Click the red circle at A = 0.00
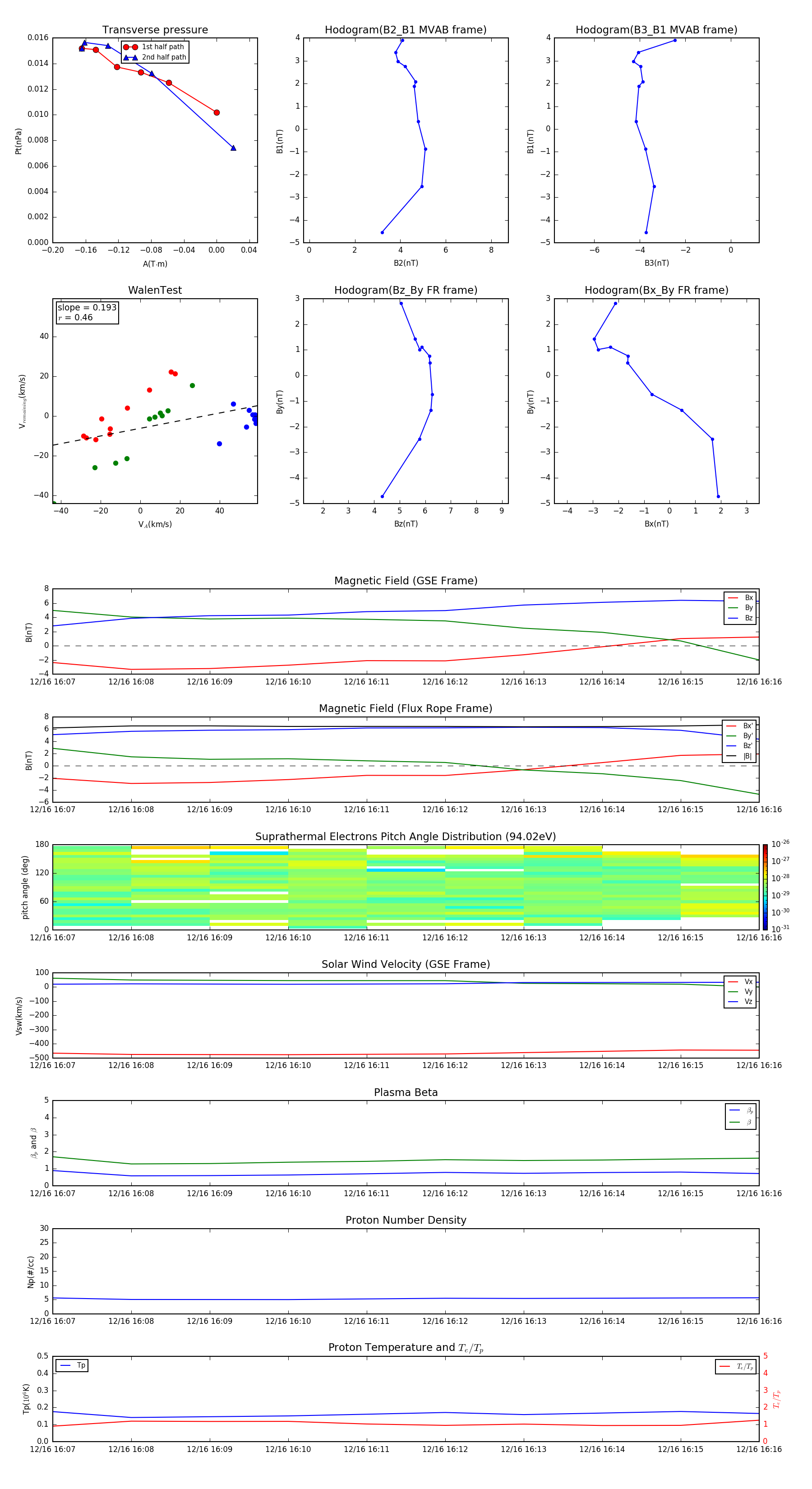The width and height of the screenshot is (812, 1489). [217, 113]
